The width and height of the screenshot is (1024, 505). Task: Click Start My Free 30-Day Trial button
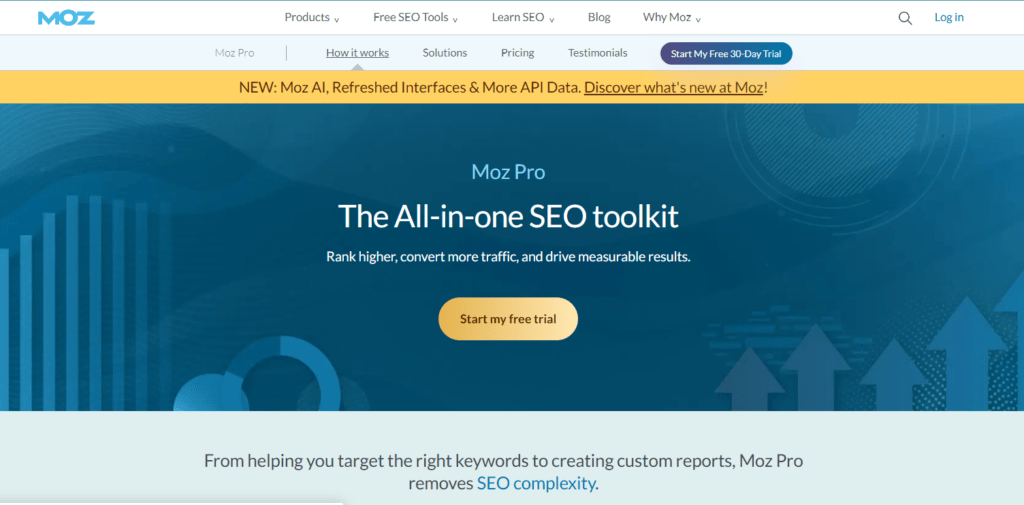tap(726, 53)
